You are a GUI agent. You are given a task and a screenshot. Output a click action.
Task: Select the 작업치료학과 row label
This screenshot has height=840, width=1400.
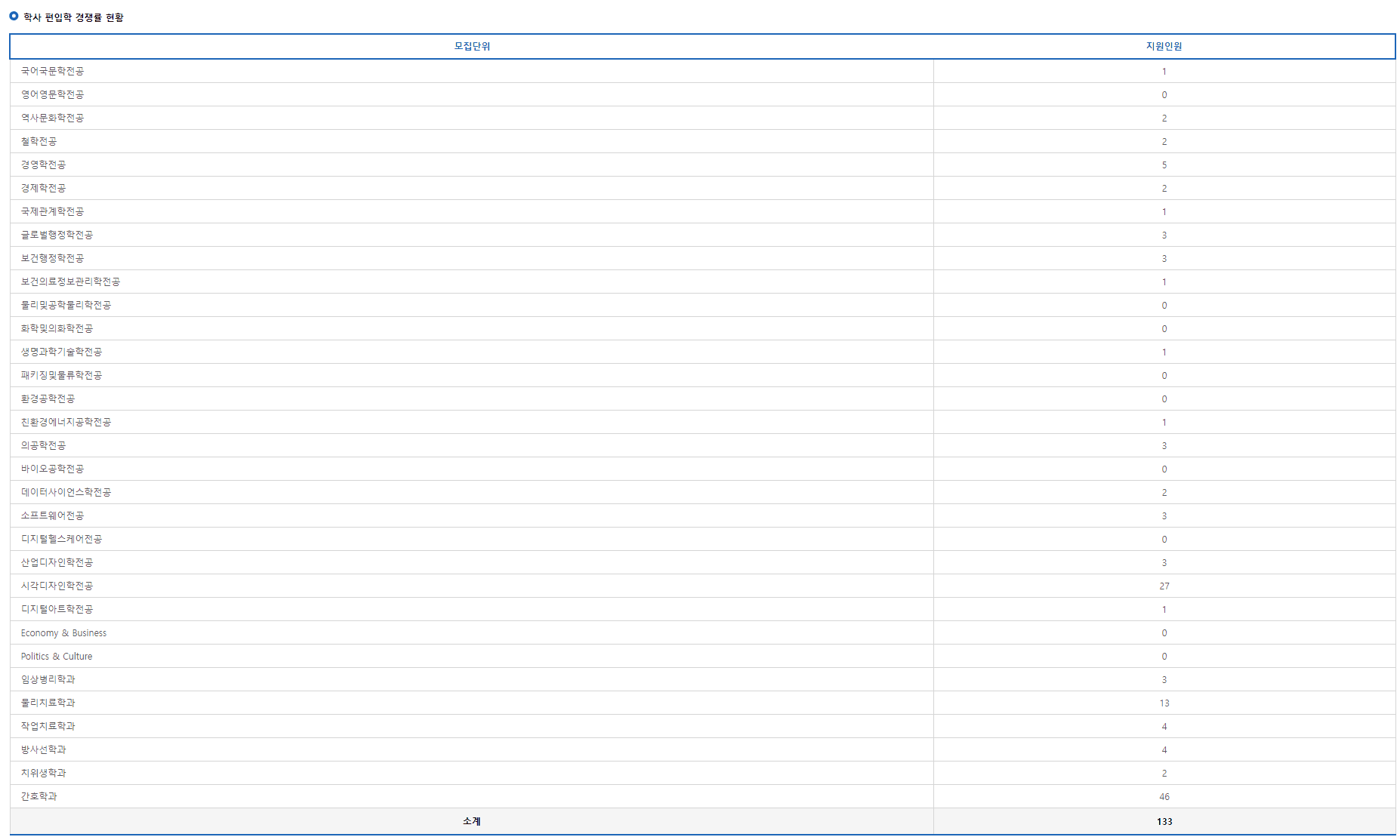tap(48, 726)
